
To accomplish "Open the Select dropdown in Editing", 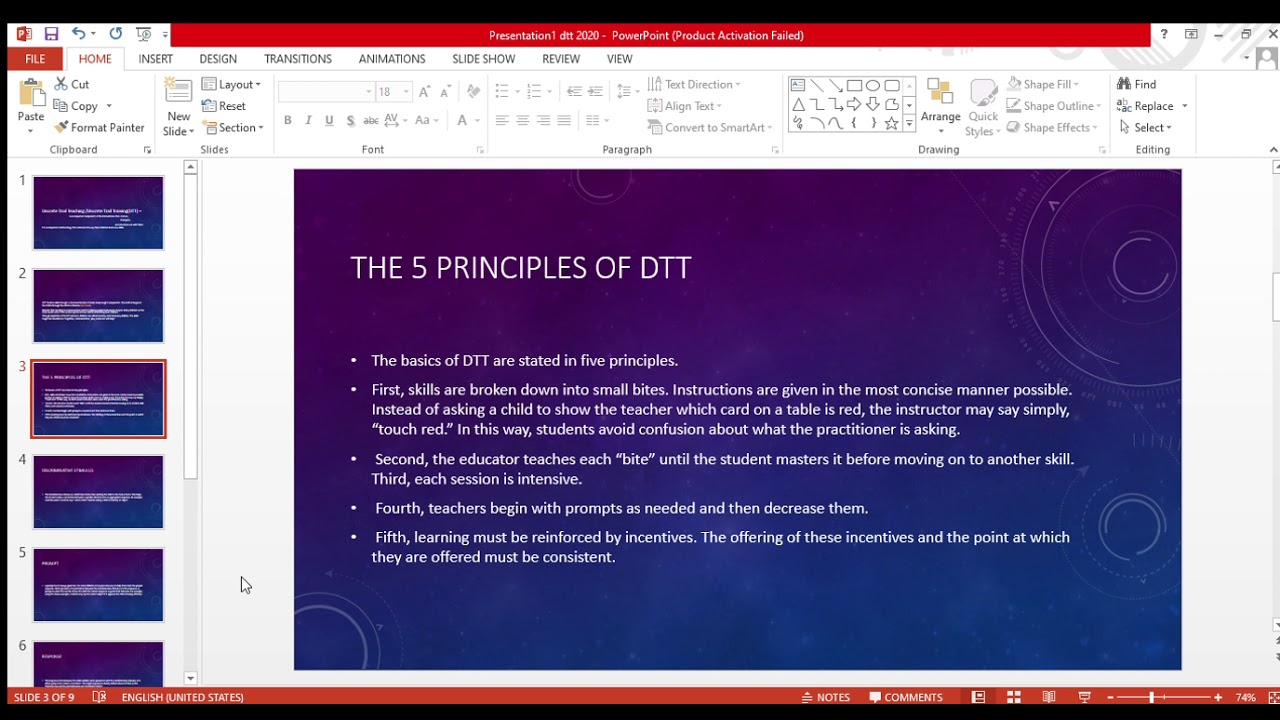I will pyautogui.click(x=1146, y=127).
